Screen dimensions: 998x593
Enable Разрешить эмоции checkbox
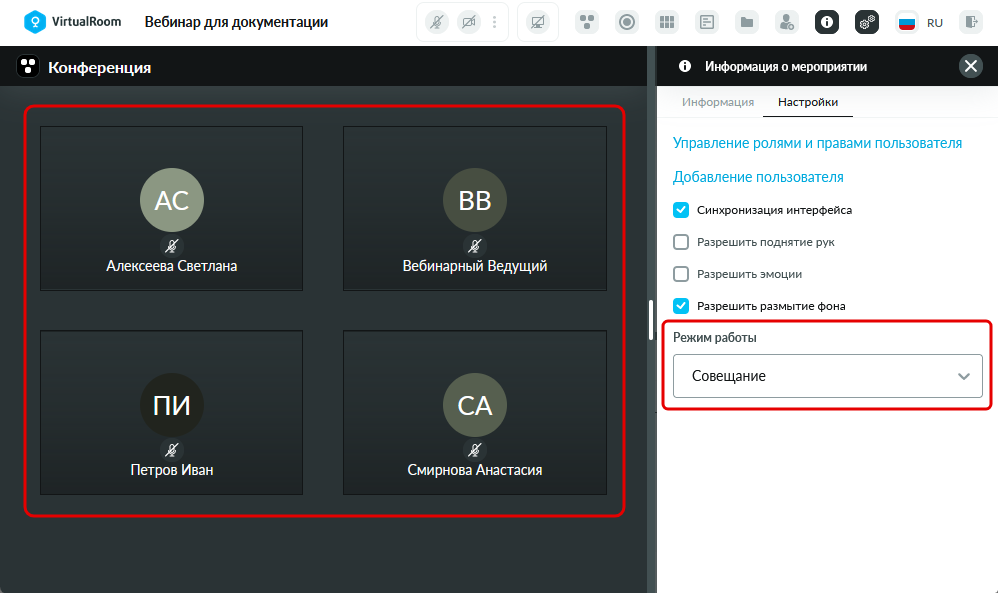click(681, 274)
